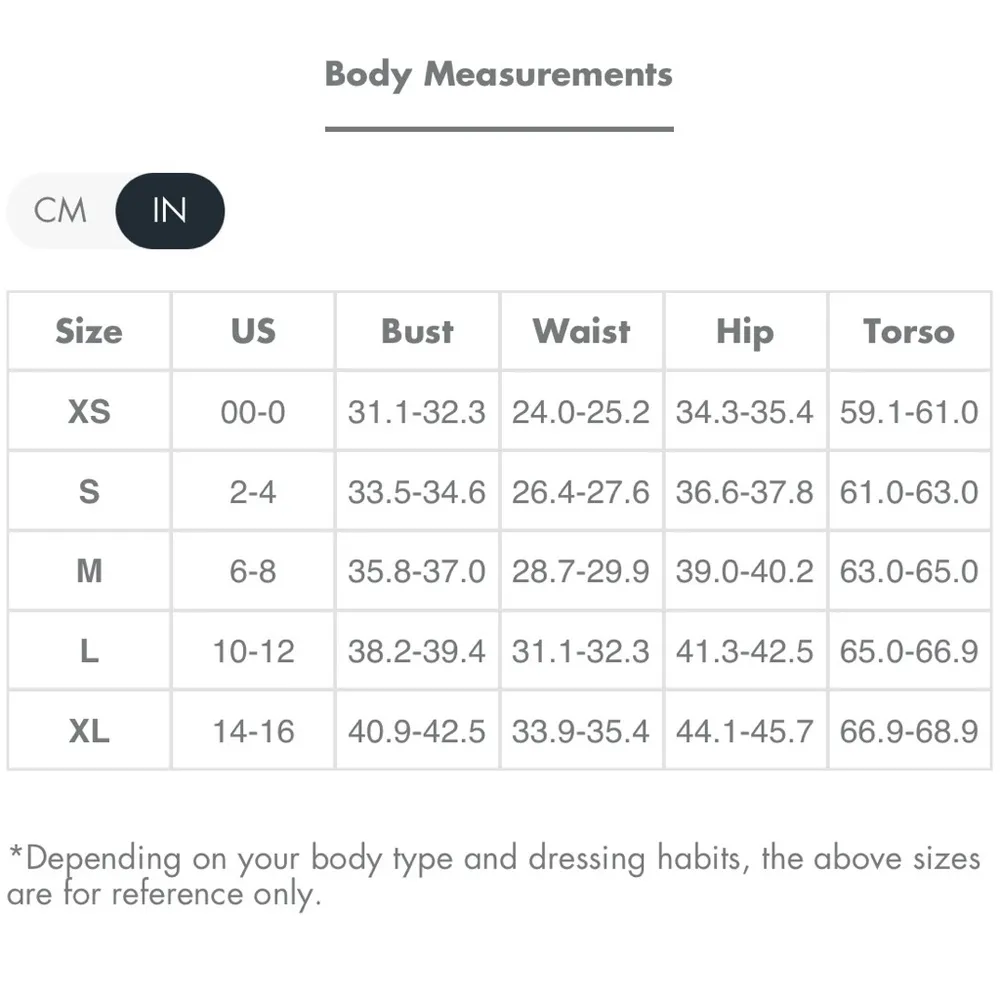This screenshot has height=1000, width=1000.
Task: Select the M size row label
Action: pos(89,571)
